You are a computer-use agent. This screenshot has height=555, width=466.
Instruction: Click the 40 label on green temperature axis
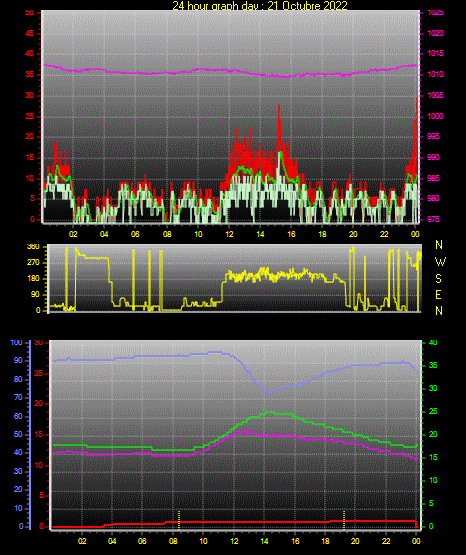pos(433,342)
